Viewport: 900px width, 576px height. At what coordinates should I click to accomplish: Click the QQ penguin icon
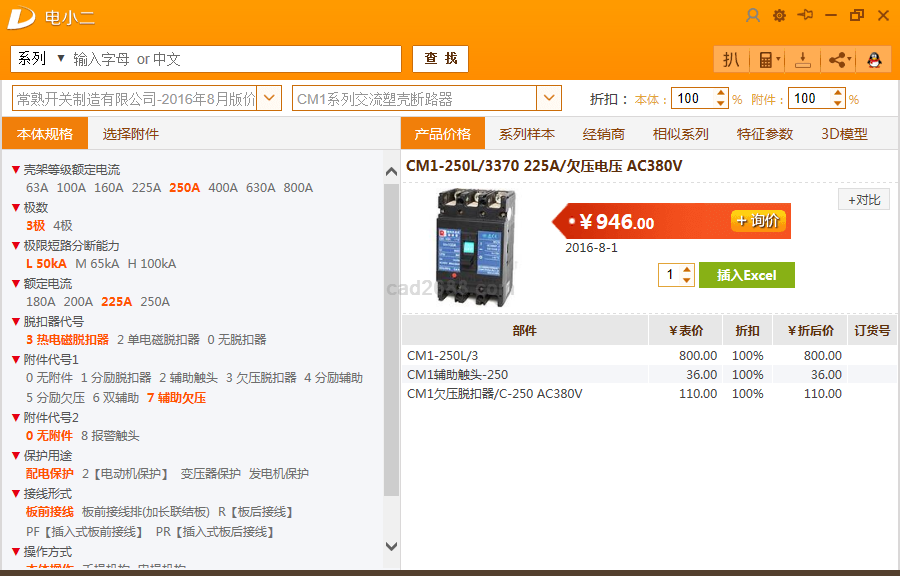[873, 60]
